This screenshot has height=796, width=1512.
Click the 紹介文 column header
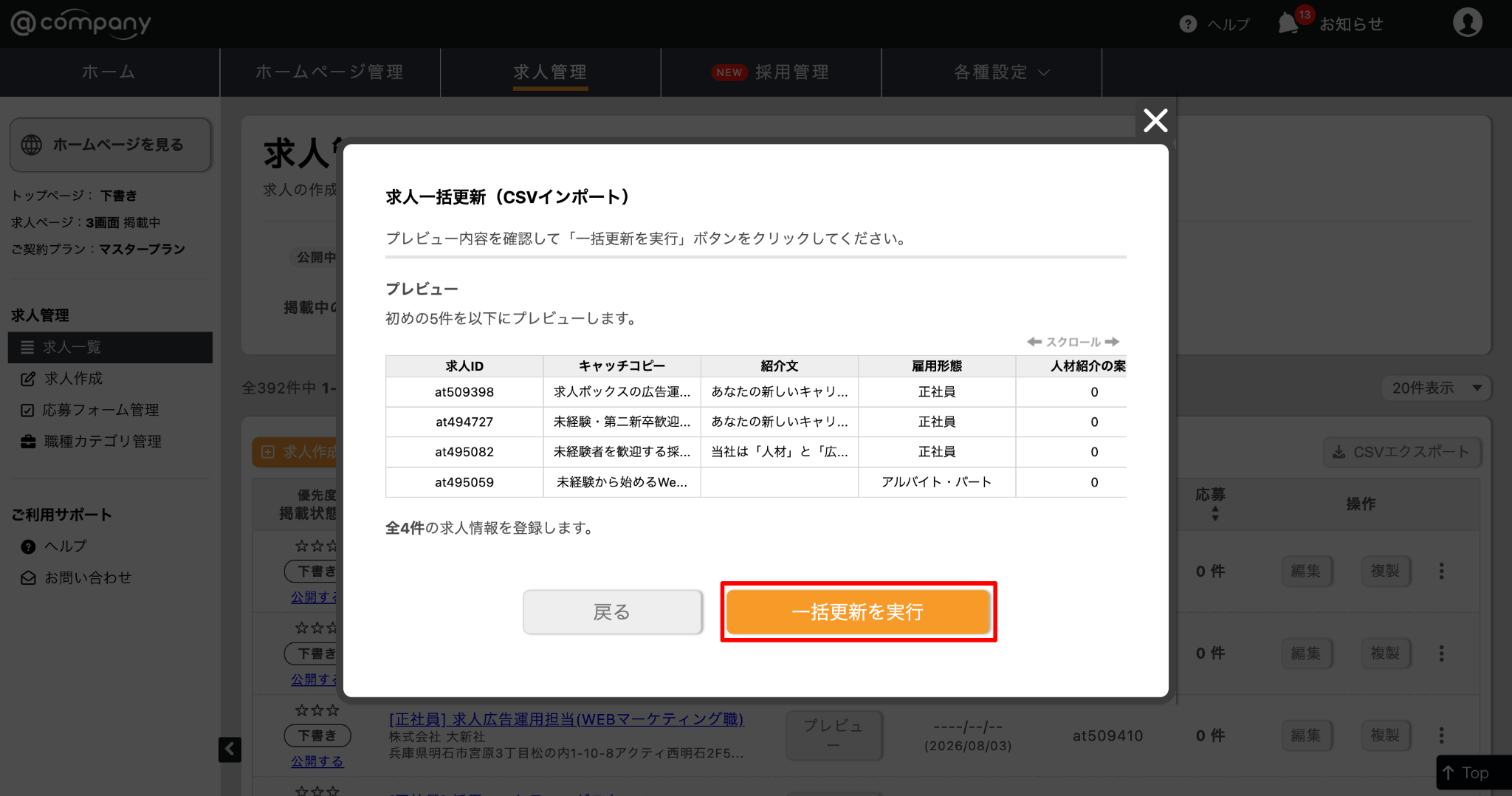click(x=780, y=366)
